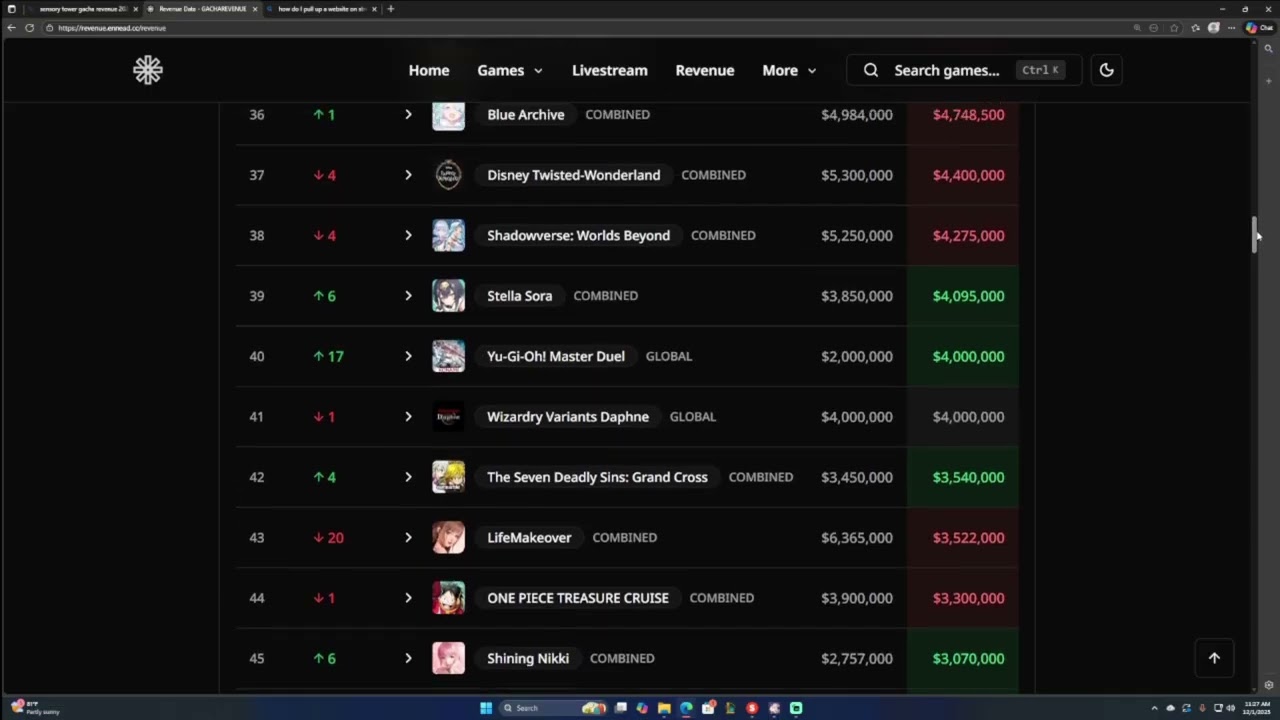Open the Stella Sora game icon
1280x720 pixels.
(448, 296)
